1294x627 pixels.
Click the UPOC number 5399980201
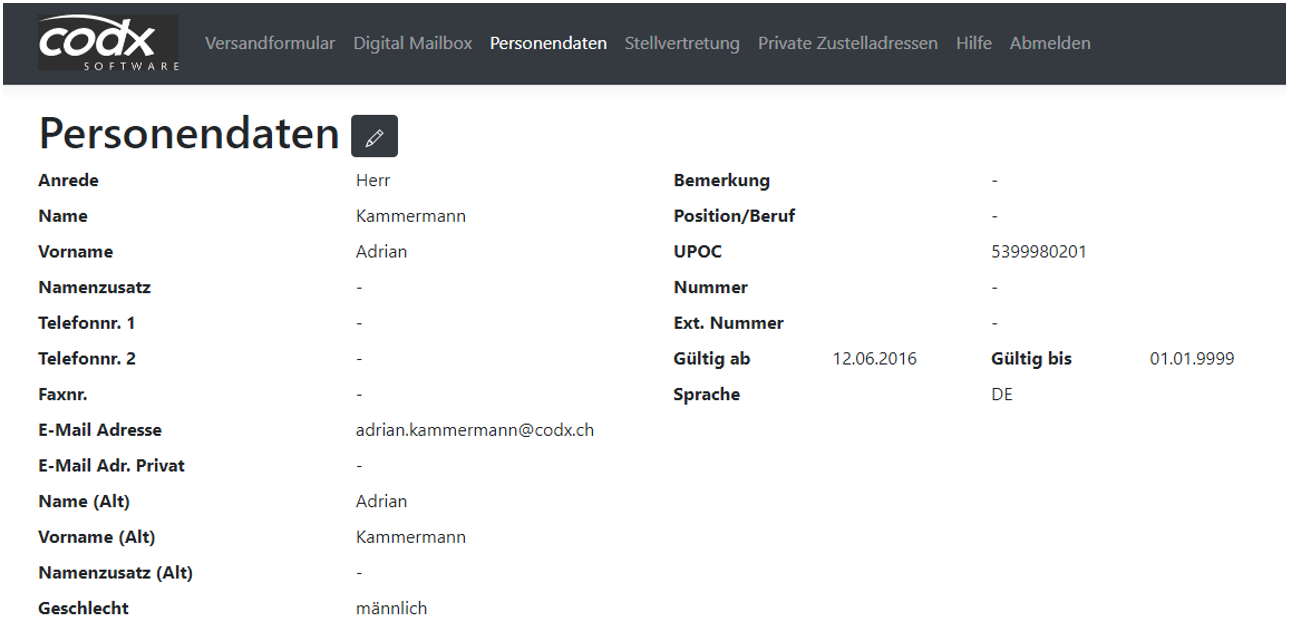(x=1038, y=252)
